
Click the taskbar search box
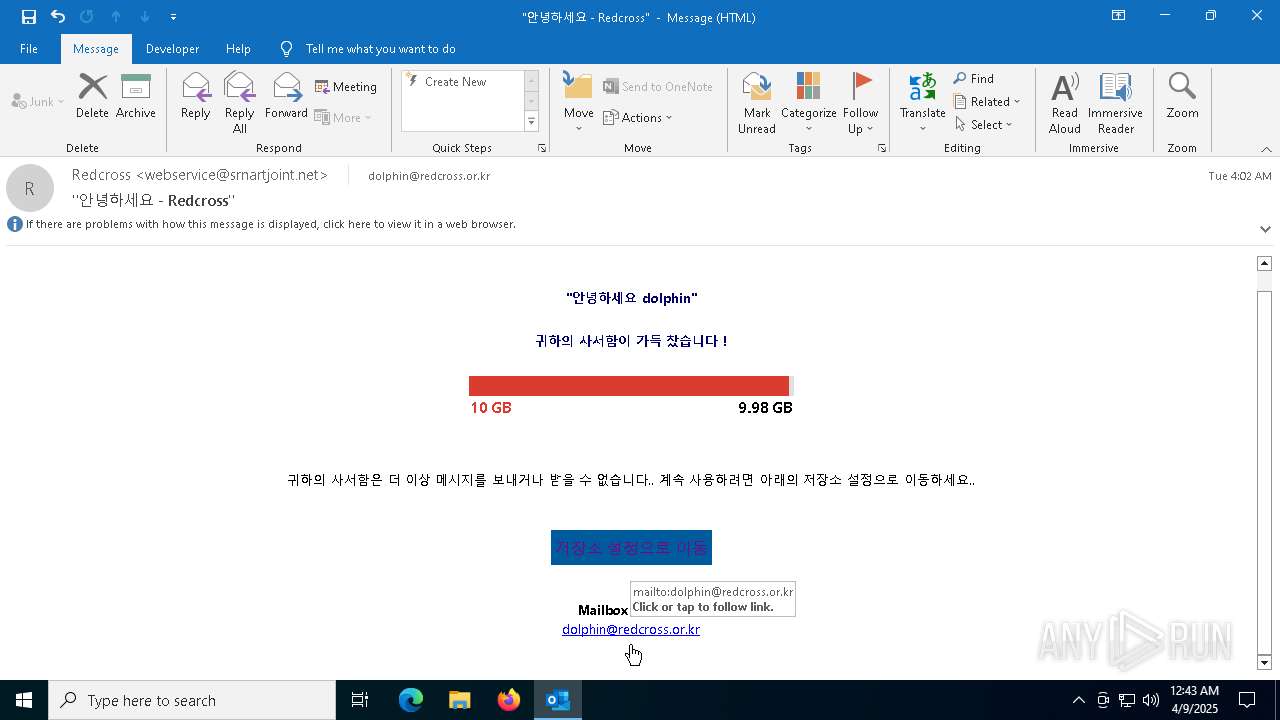click(x=192, y=700)
